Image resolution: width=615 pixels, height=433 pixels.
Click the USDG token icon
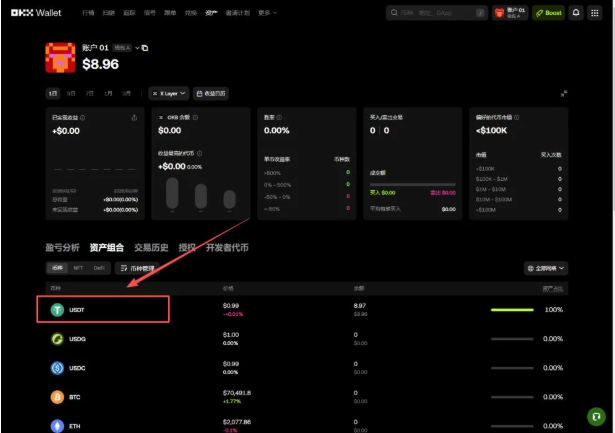57,339
